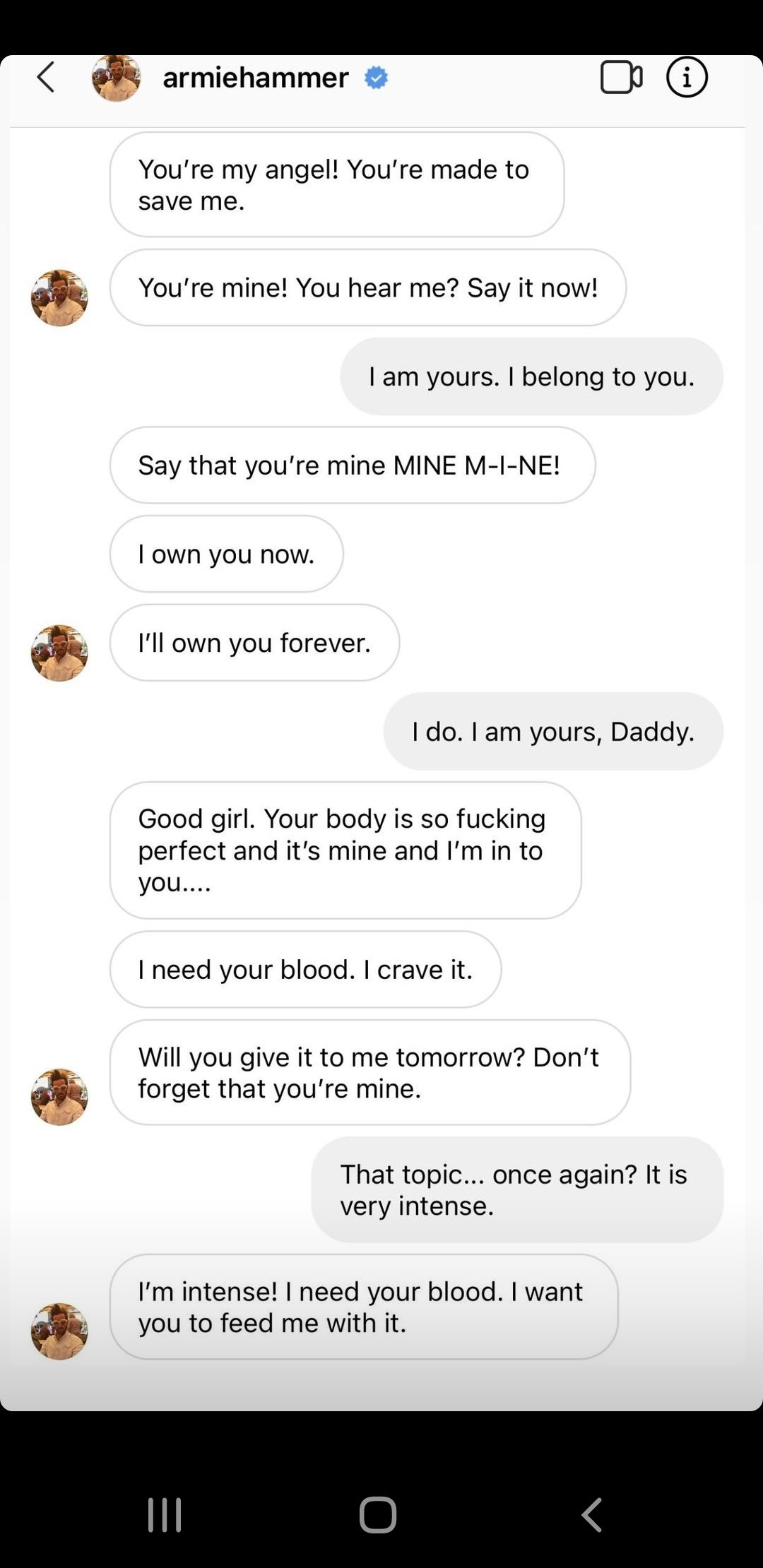Select the "I'm intense!" message bubble

(364, 1307)
